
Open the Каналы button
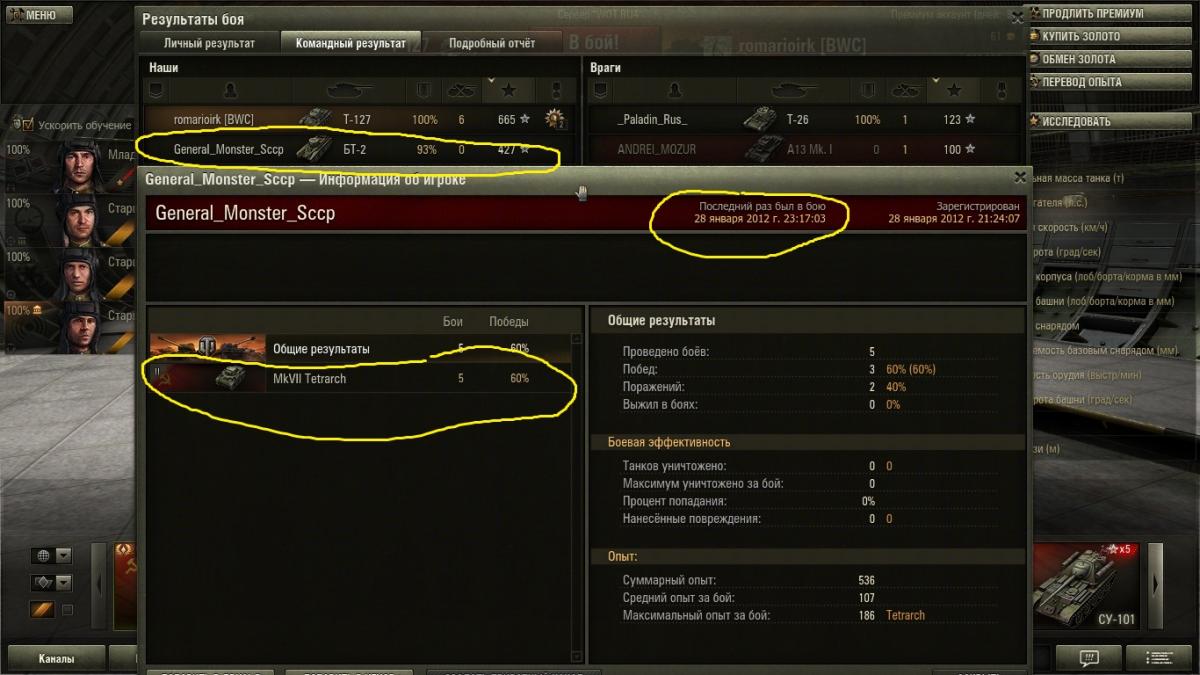click(55, 658)
